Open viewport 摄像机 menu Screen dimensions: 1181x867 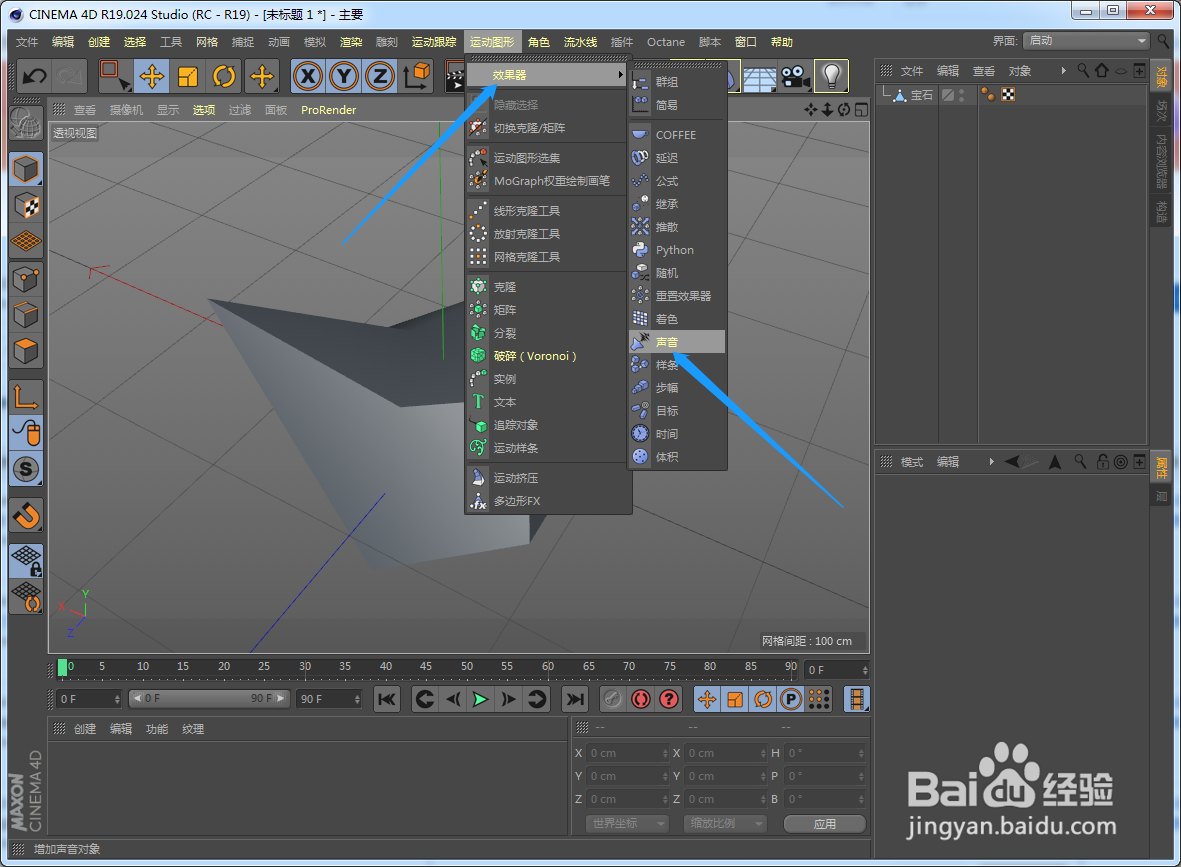[x=126, y=110]
